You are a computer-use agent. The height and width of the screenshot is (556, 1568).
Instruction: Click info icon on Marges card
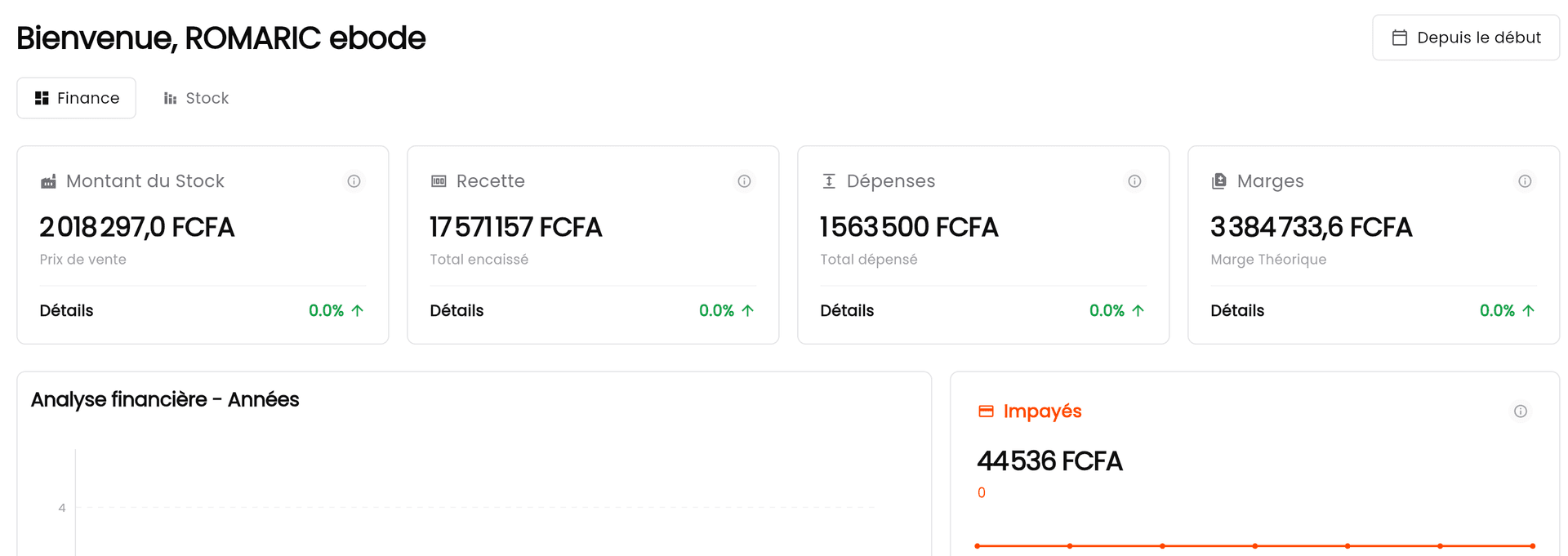[1525, 181]
